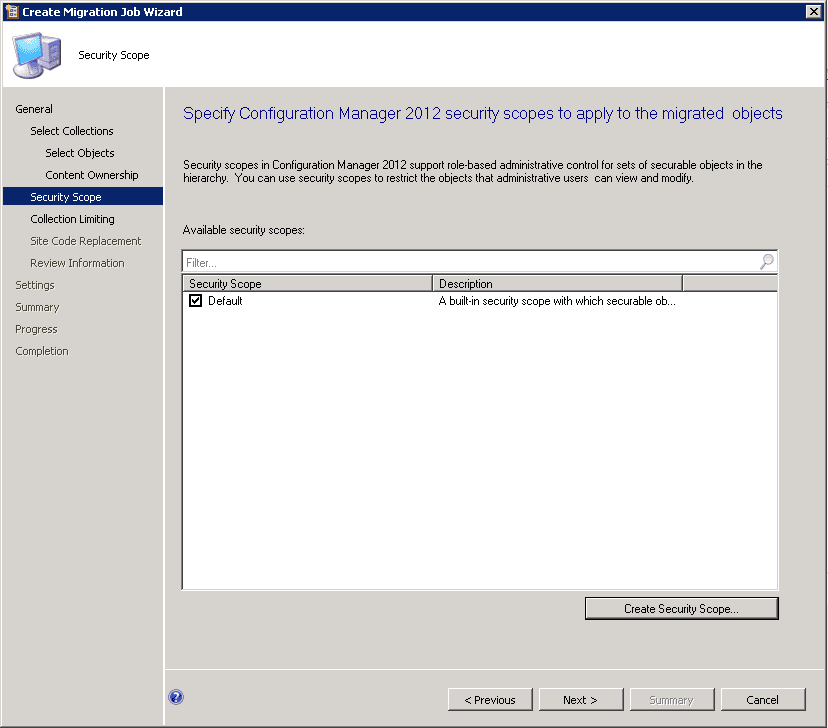828x728 pixels.
Task: Go to the Collection Limiting step
Action: click(72, 219)
